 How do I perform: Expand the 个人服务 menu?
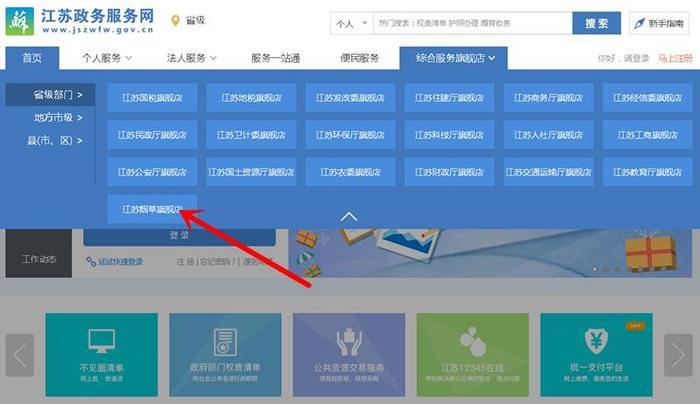click(106, 58)
